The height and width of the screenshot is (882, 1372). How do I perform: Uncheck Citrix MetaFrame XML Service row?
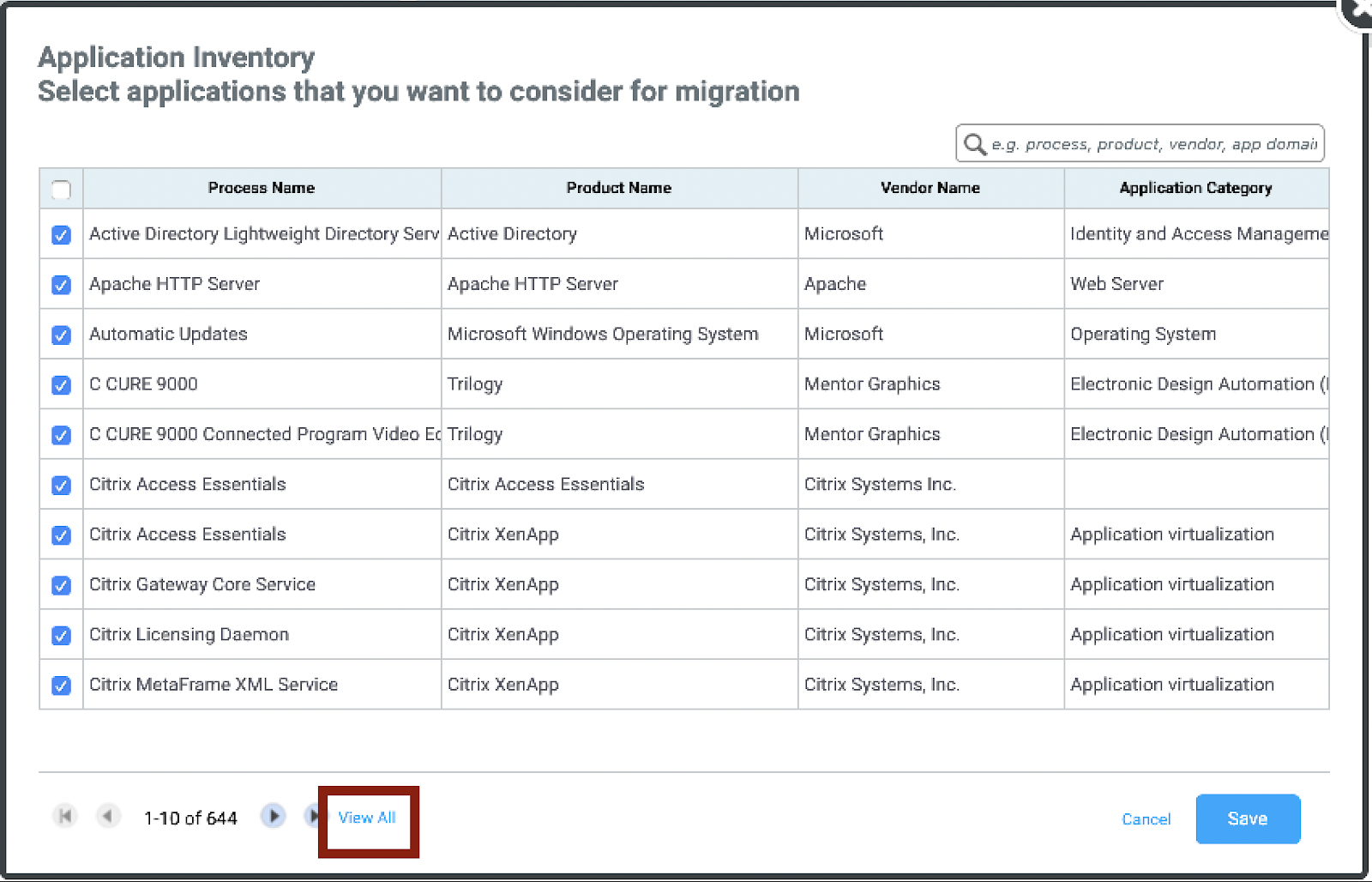(x=61, y=686)
